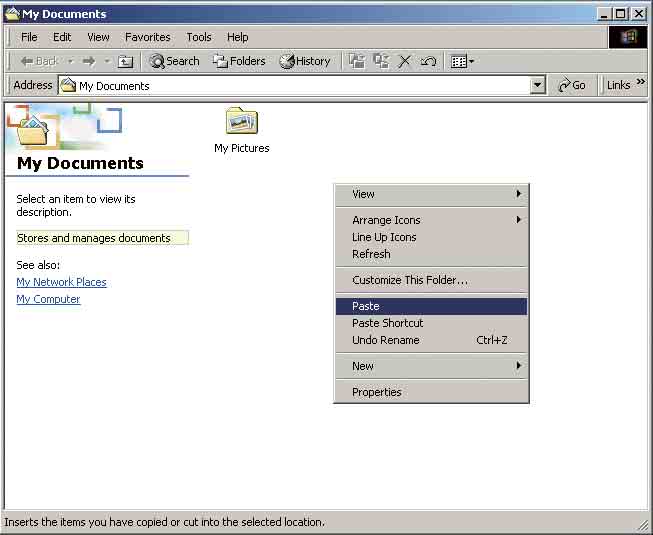Screen dimensions: 653x535
Task: Click the Back arrow button
Action: (38, 62)
